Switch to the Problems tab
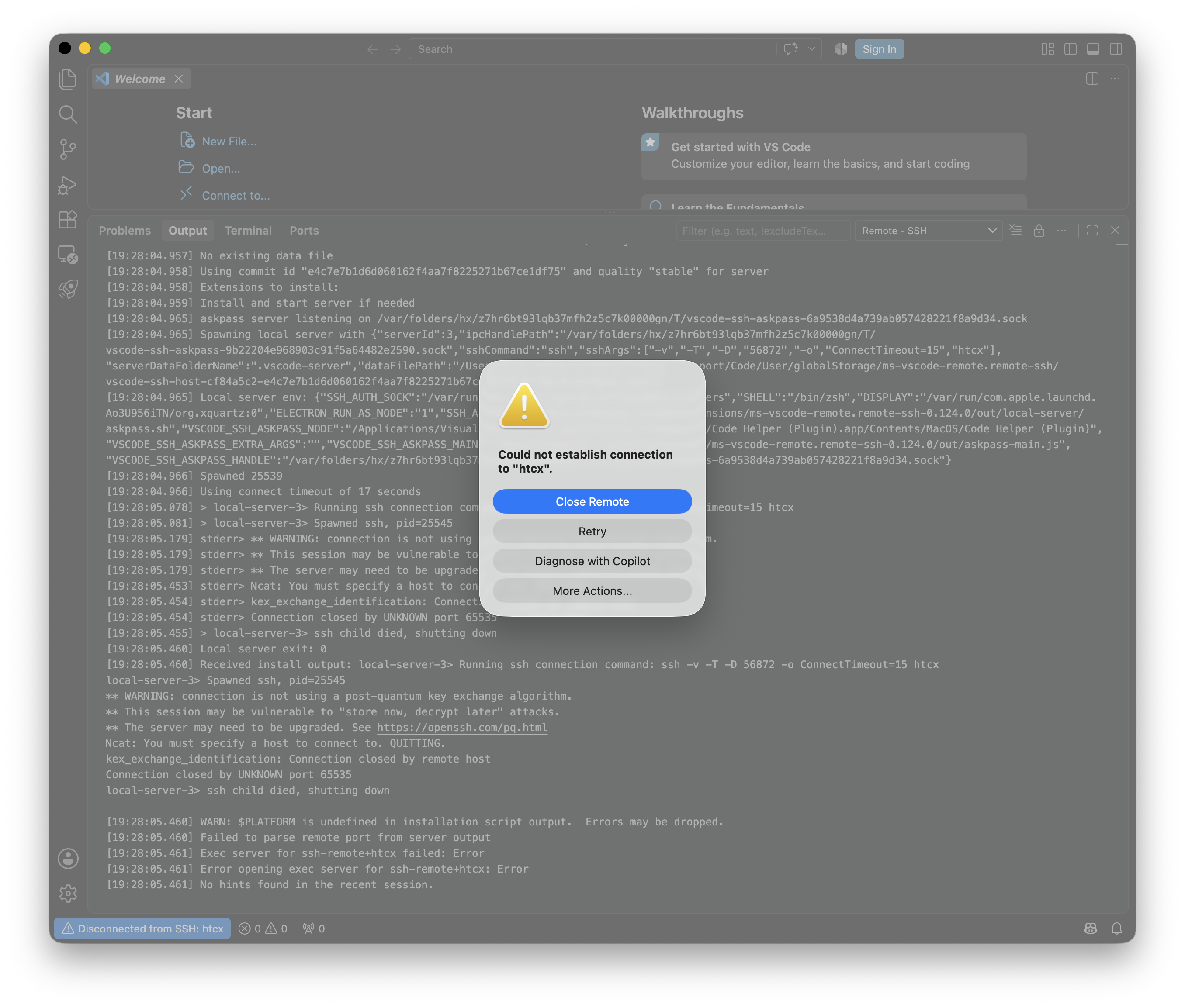1185x1008 pixels. [125, 231]
